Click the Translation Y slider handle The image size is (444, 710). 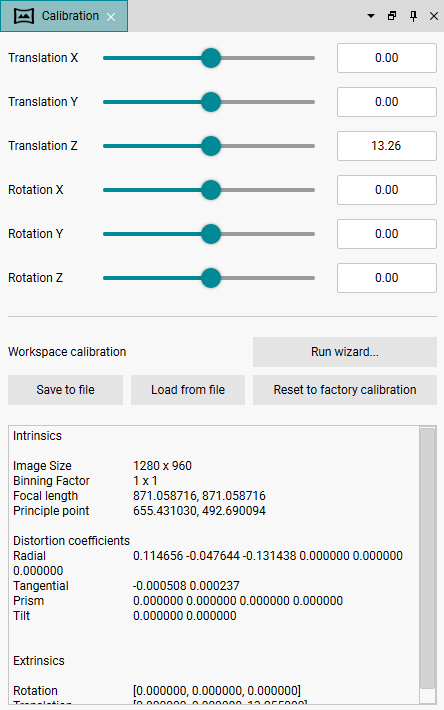(211, 102)
